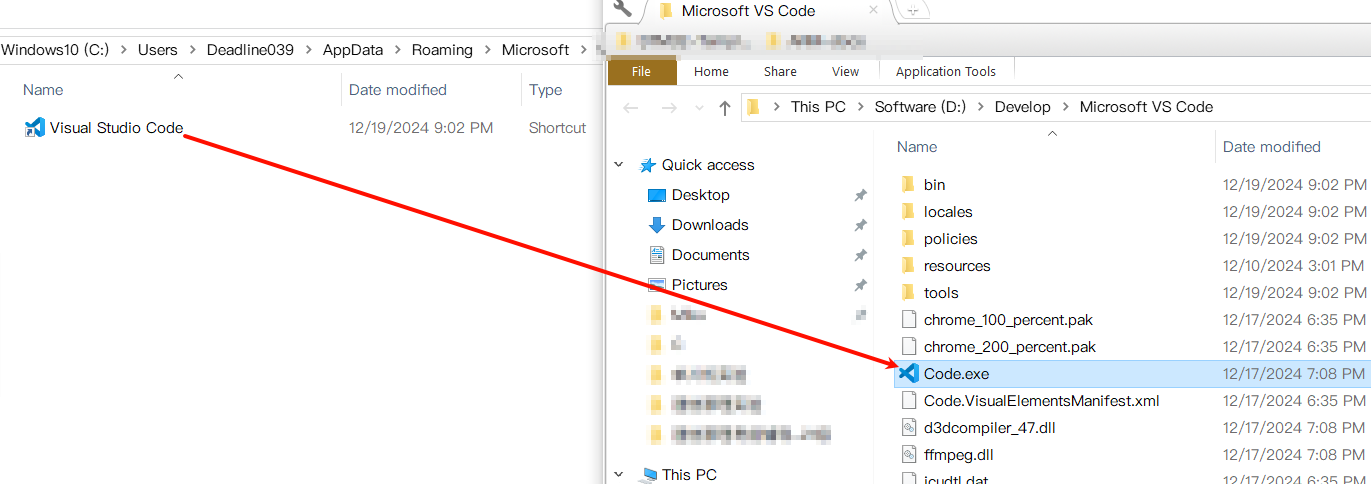Viewport: 1371px width, 484px height.
Task: Click the Roaming breadcrumb segment
Action: point(442,50)
